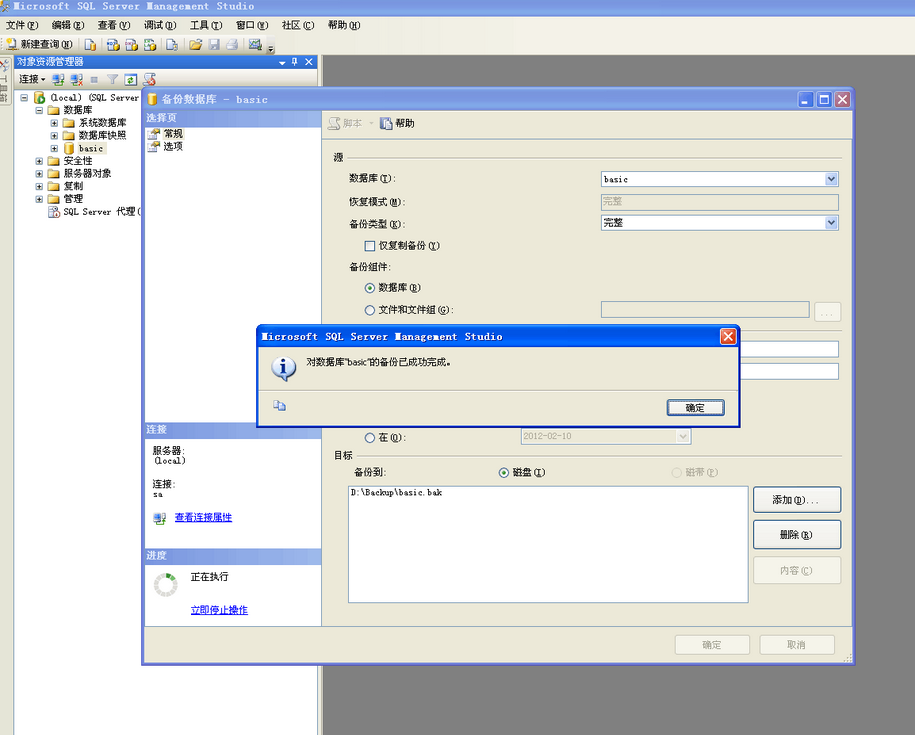Click 确定 in the success message dialog

point(695,408)
